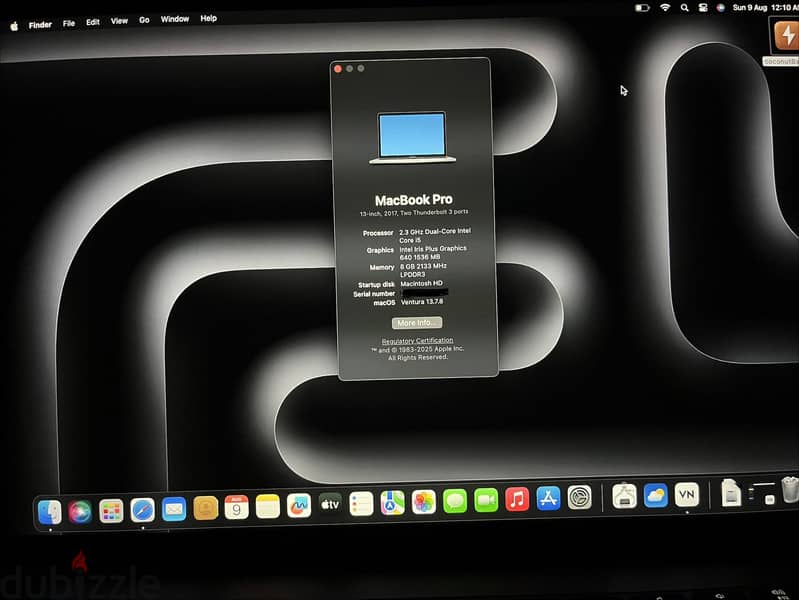Screen dimensions: 799x600
Task: Open the Apple menu
Action: [14, 27]
